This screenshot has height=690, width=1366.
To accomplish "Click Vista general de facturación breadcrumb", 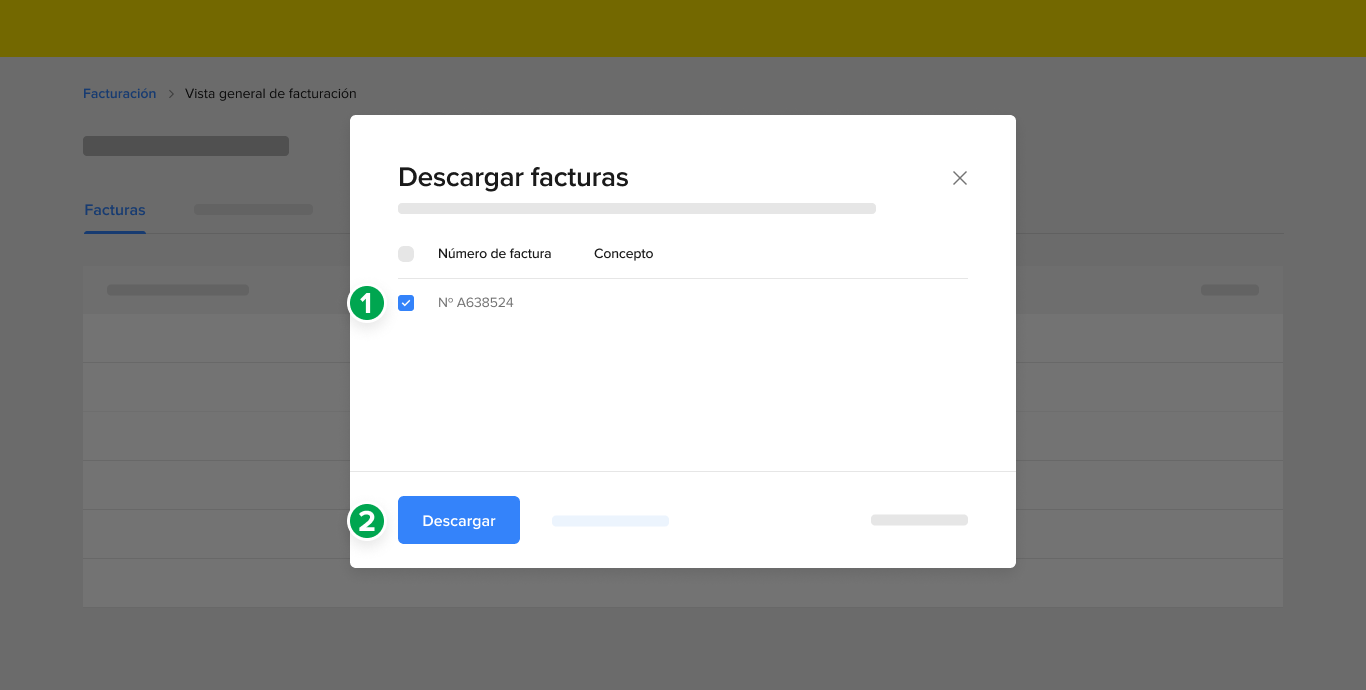I will point(271,93).
